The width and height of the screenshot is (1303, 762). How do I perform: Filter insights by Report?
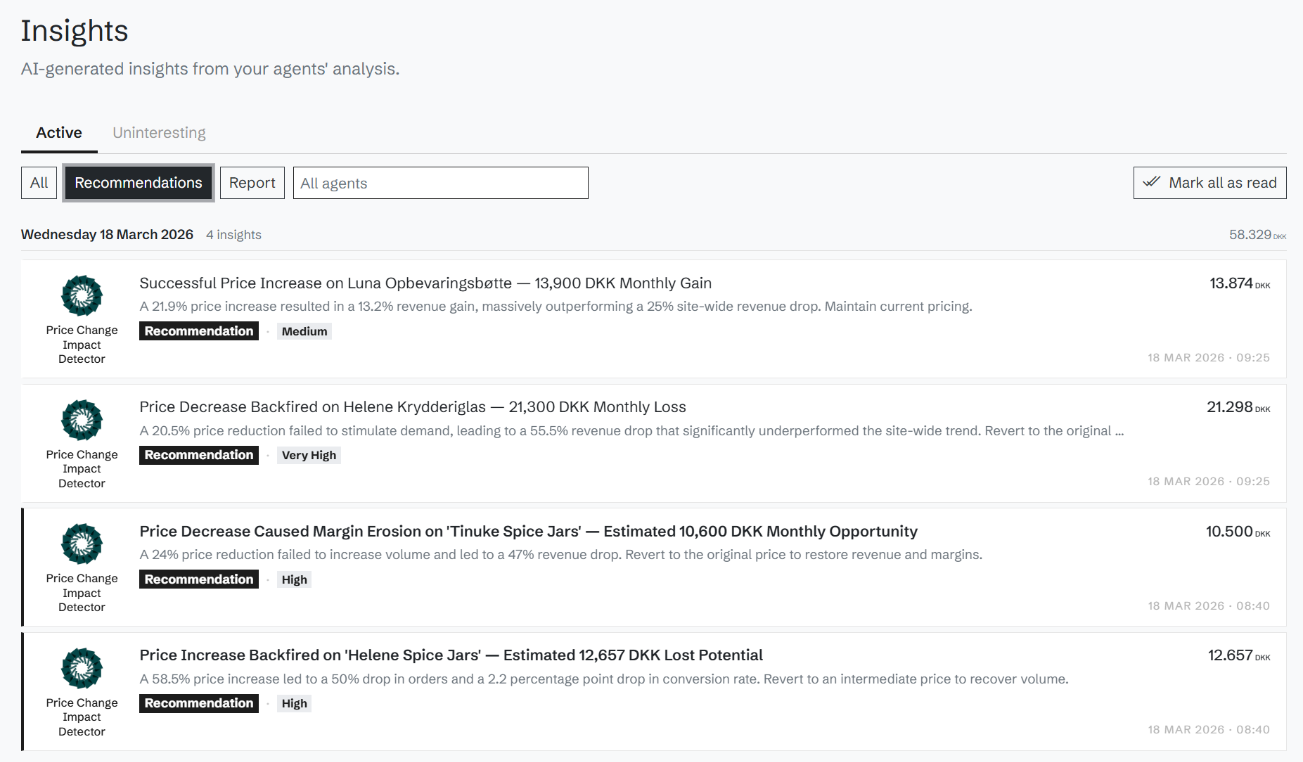pos(252,183)
